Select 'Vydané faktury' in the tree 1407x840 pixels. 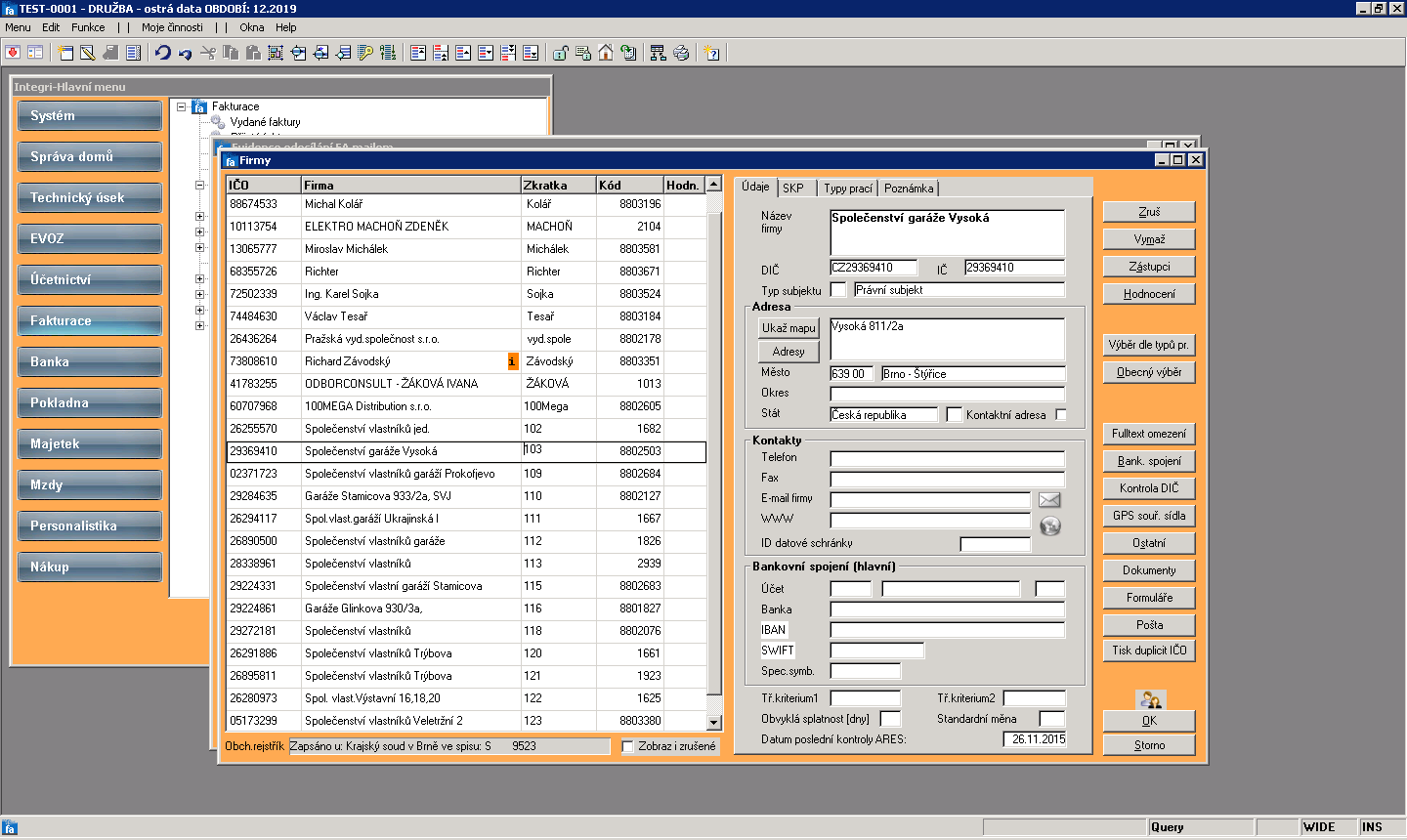(x=266, y=122)
